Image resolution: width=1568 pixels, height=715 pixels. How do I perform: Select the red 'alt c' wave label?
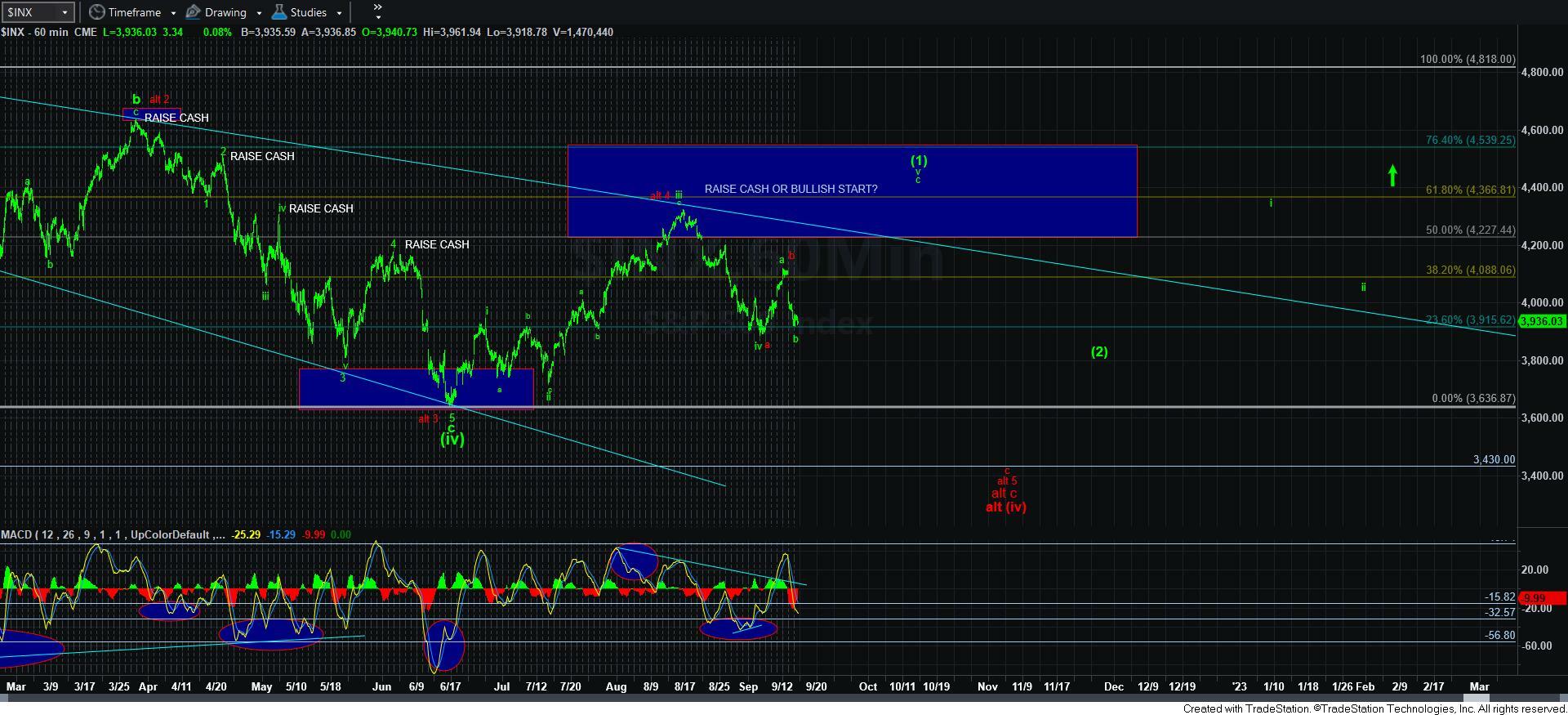1004,493
